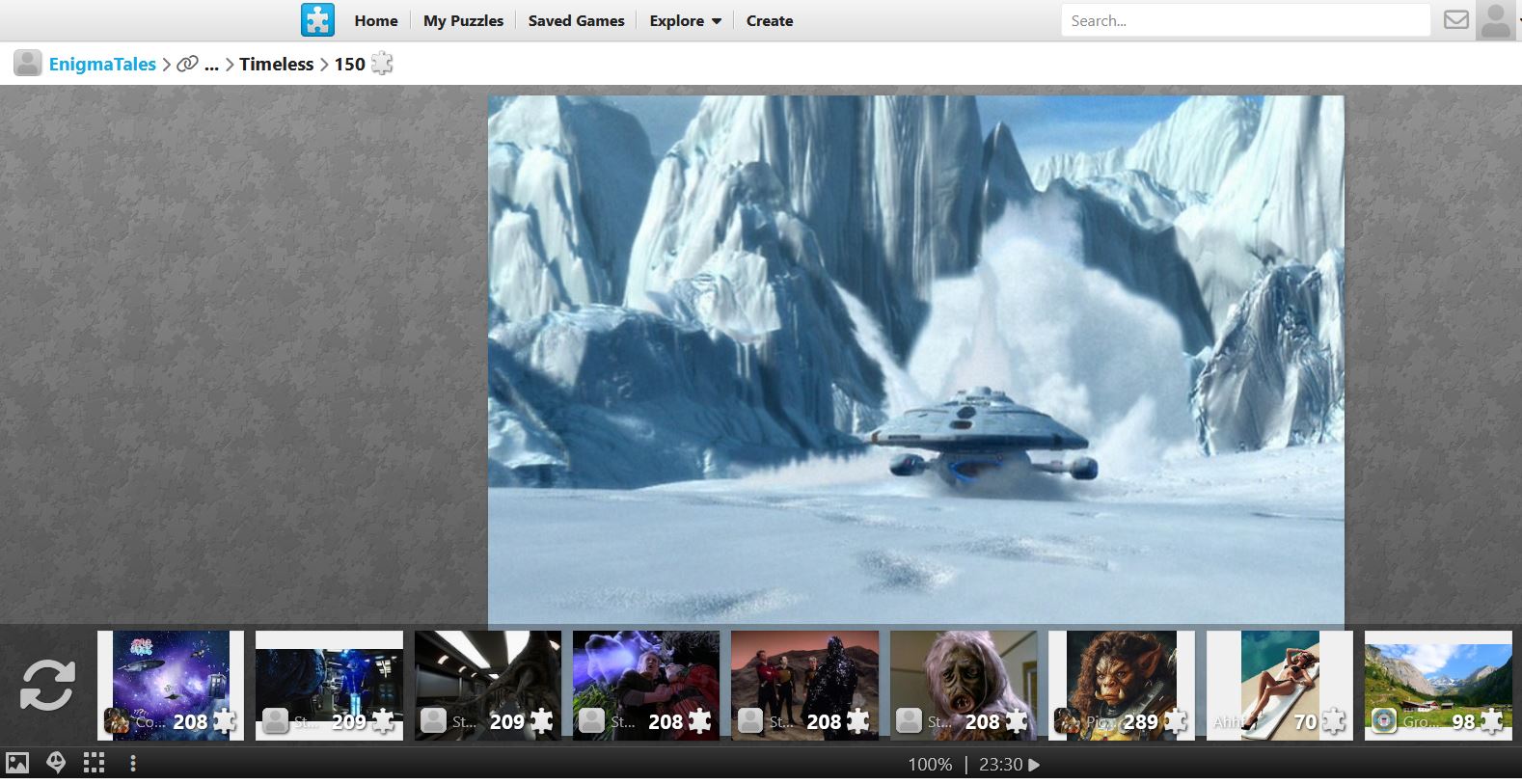Focus the Search input field
The width and height of the screenshot is (1522, 784).
1245,20
